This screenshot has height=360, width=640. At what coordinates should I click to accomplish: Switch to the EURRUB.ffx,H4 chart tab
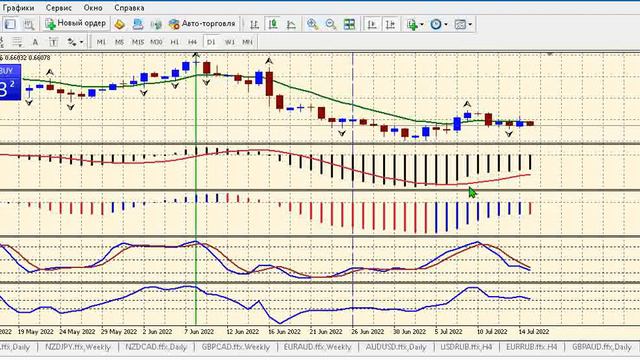click(x=531, y=347)
